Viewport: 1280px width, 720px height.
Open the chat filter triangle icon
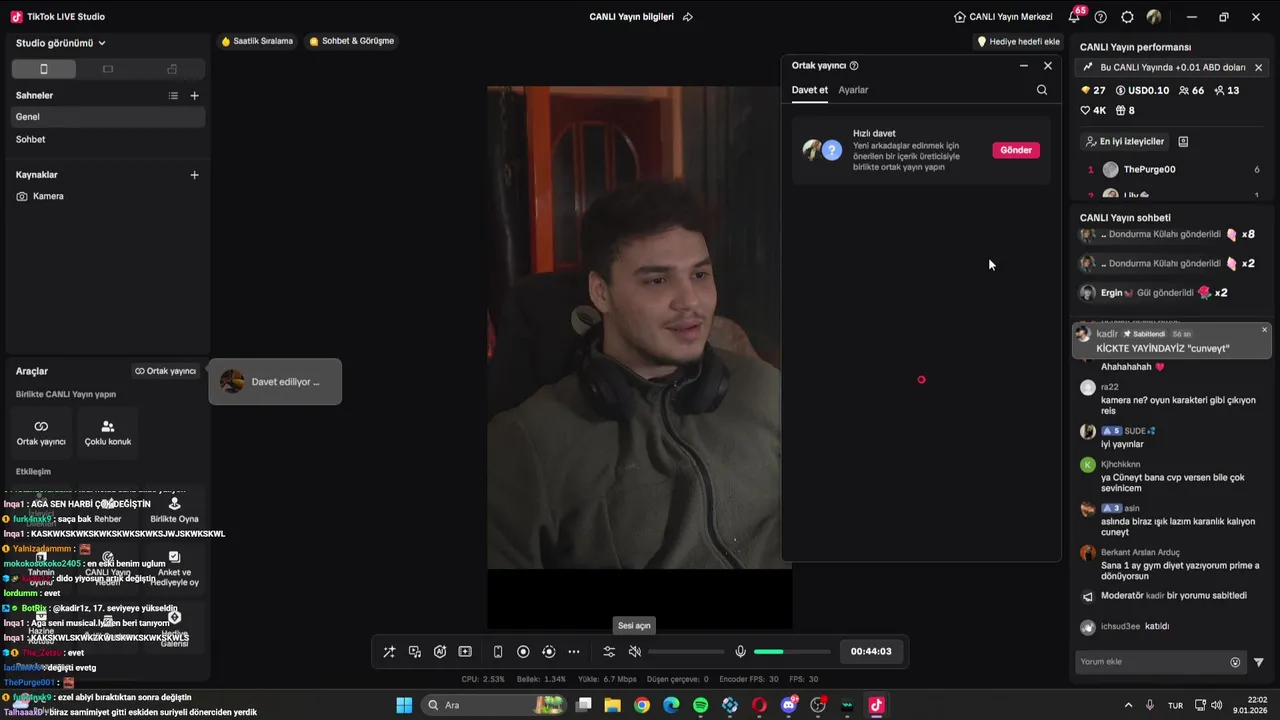pos(1259,662)
